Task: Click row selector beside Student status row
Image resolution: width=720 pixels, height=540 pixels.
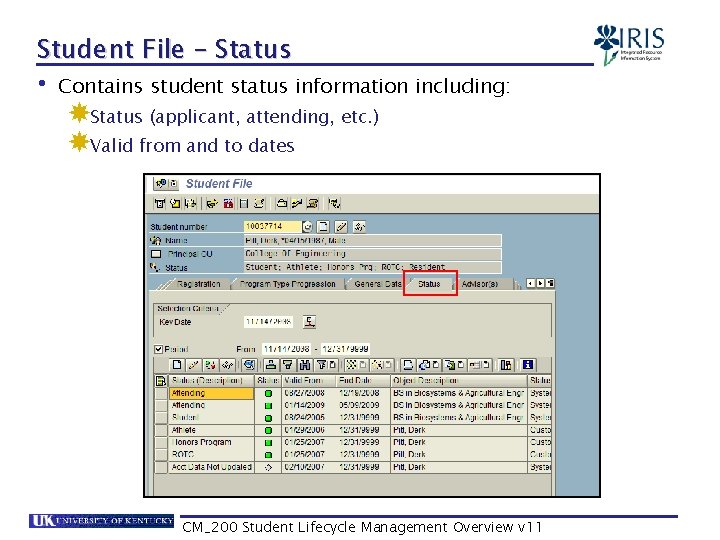Action: [x=161, y=418]
